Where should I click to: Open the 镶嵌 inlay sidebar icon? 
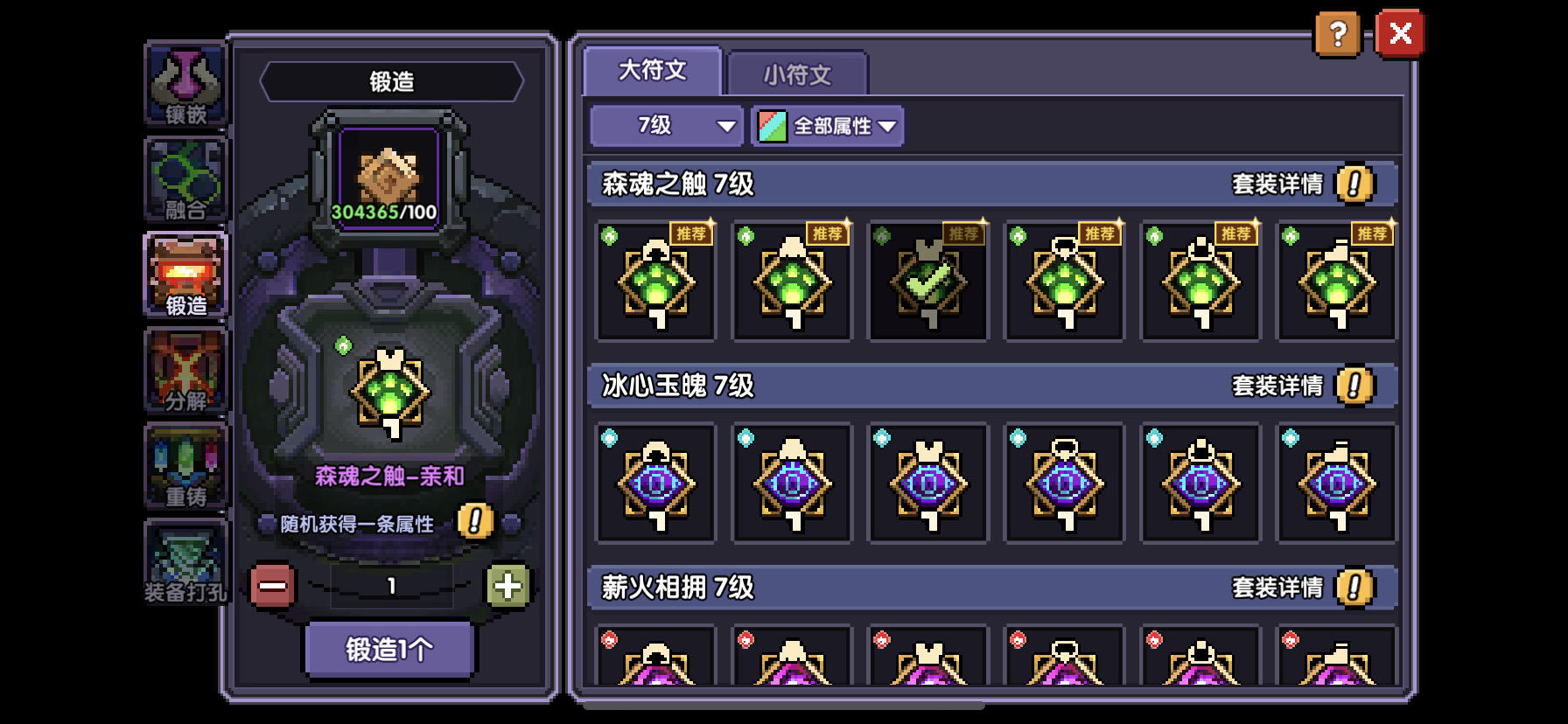(185, 86)
